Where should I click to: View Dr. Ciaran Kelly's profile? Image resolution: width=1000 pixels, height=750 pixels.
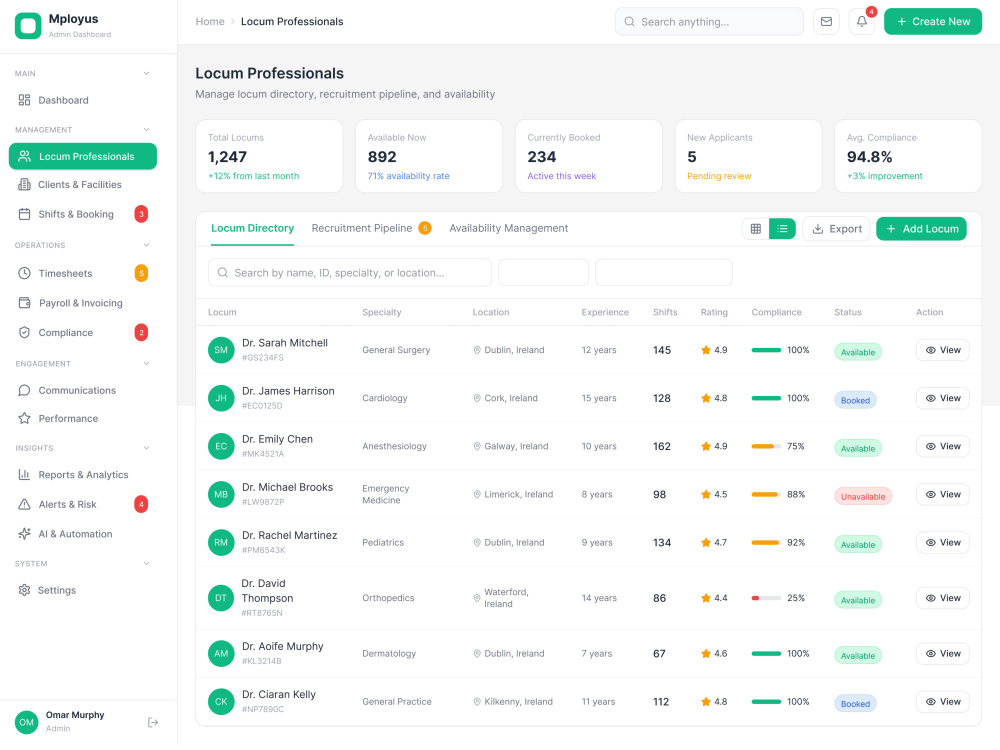pyautogui.click(x=943, y=702)
